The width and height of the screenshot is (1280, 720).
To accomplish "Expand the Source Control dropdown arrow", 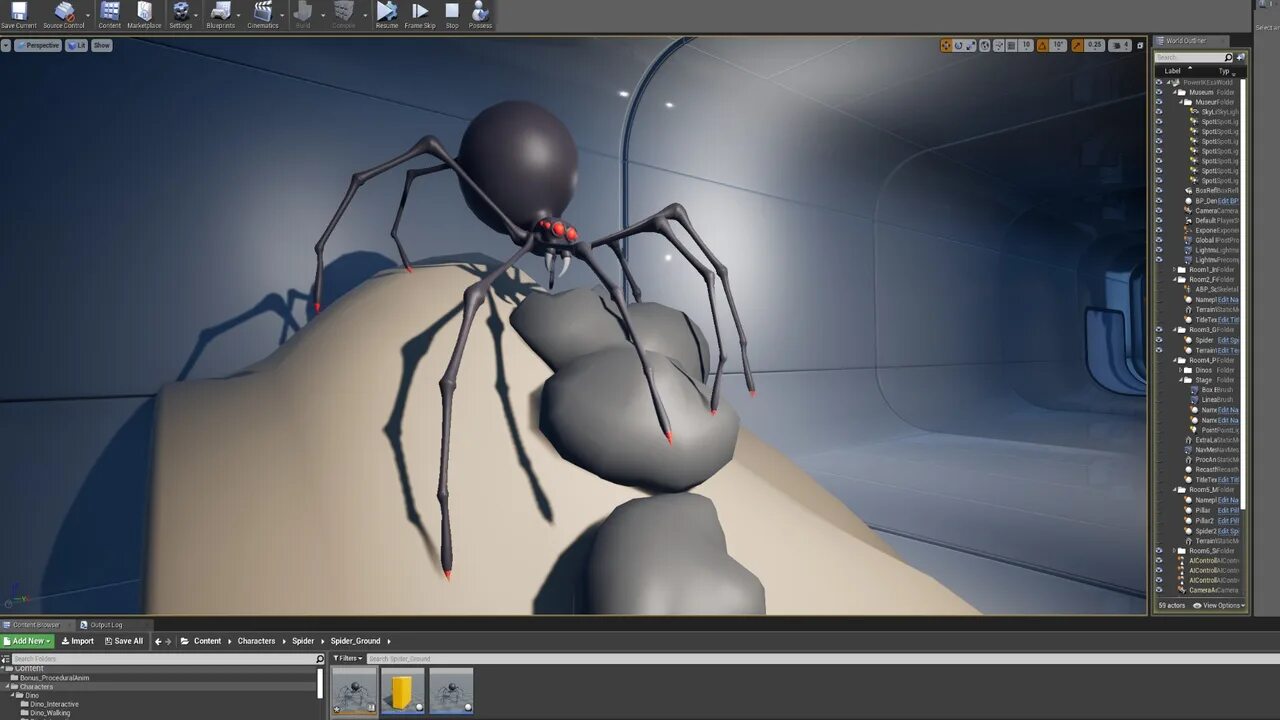I will pos(88,15).
